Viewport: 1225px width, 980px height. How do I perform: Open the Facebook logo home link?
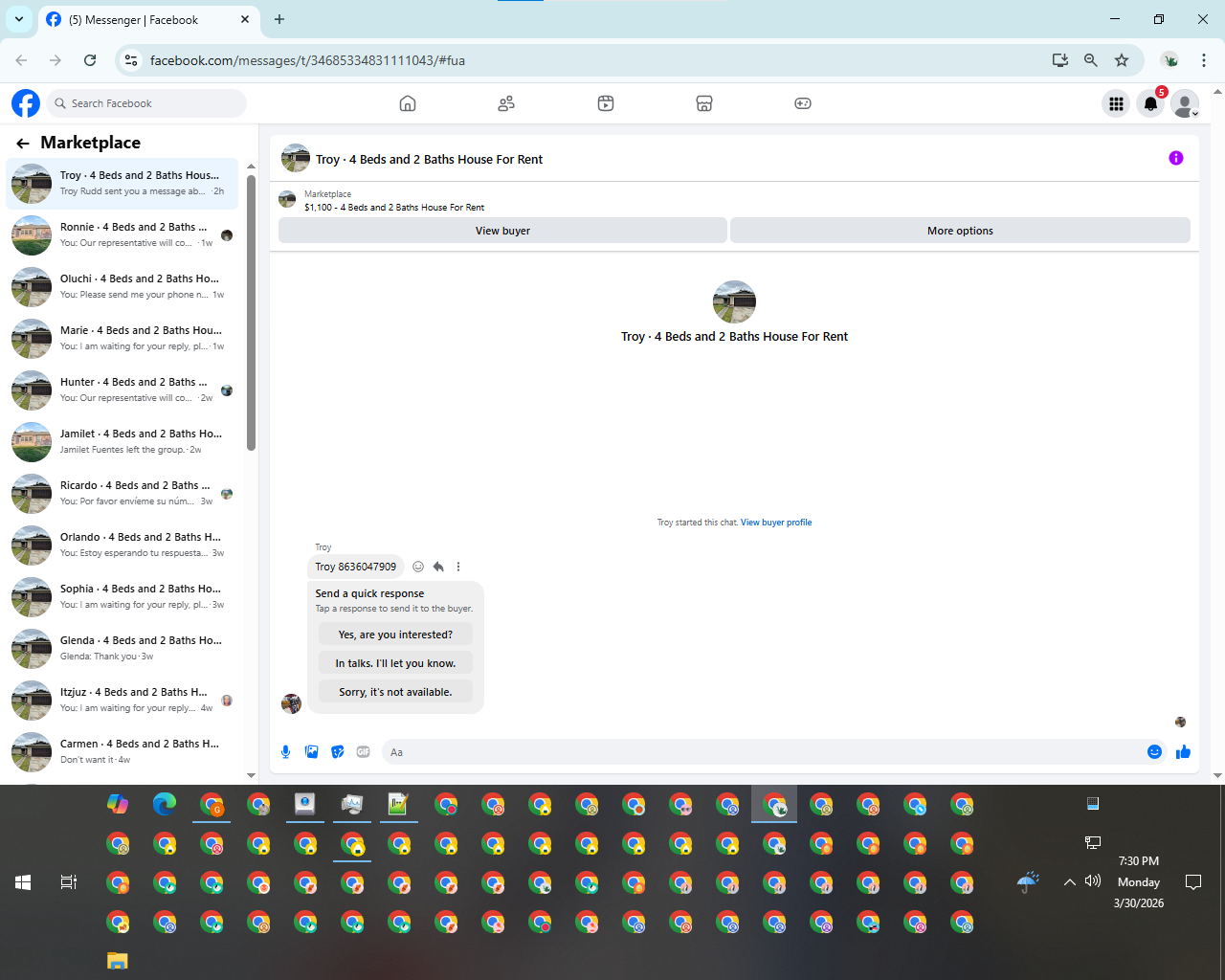(26, 103)
